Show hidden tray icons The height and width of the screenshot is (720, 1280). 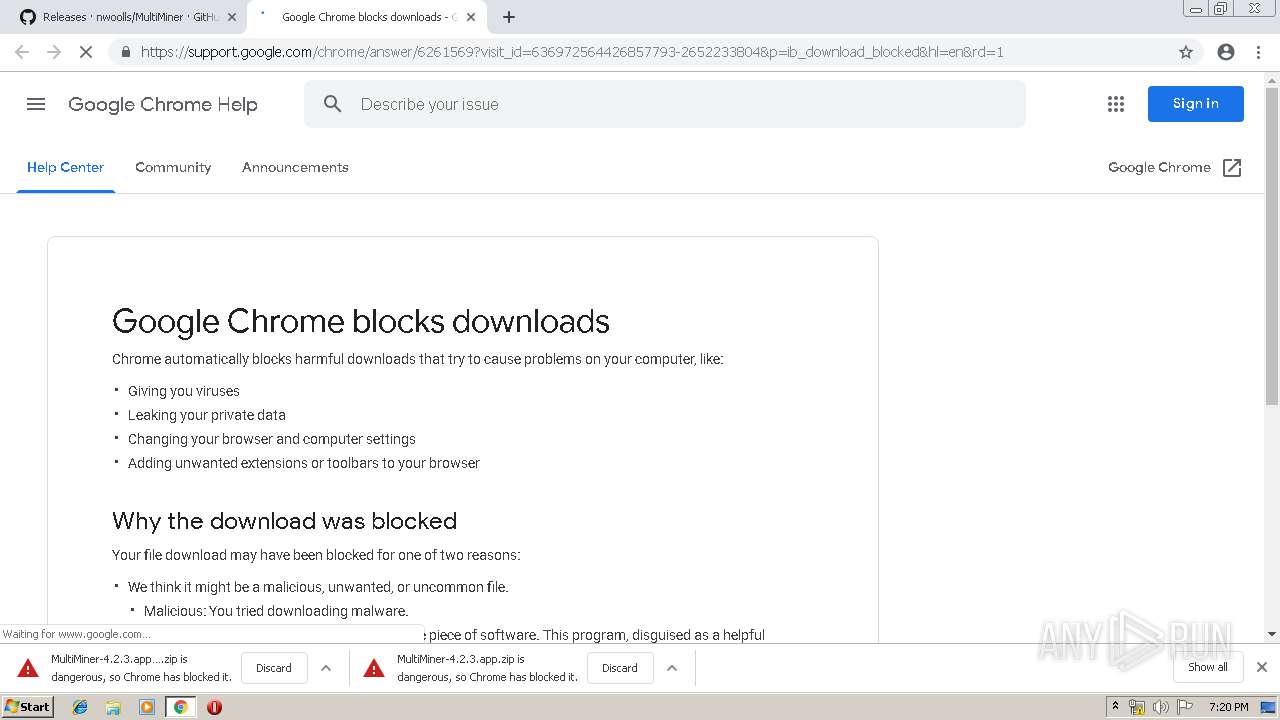tap(1116, 707)
